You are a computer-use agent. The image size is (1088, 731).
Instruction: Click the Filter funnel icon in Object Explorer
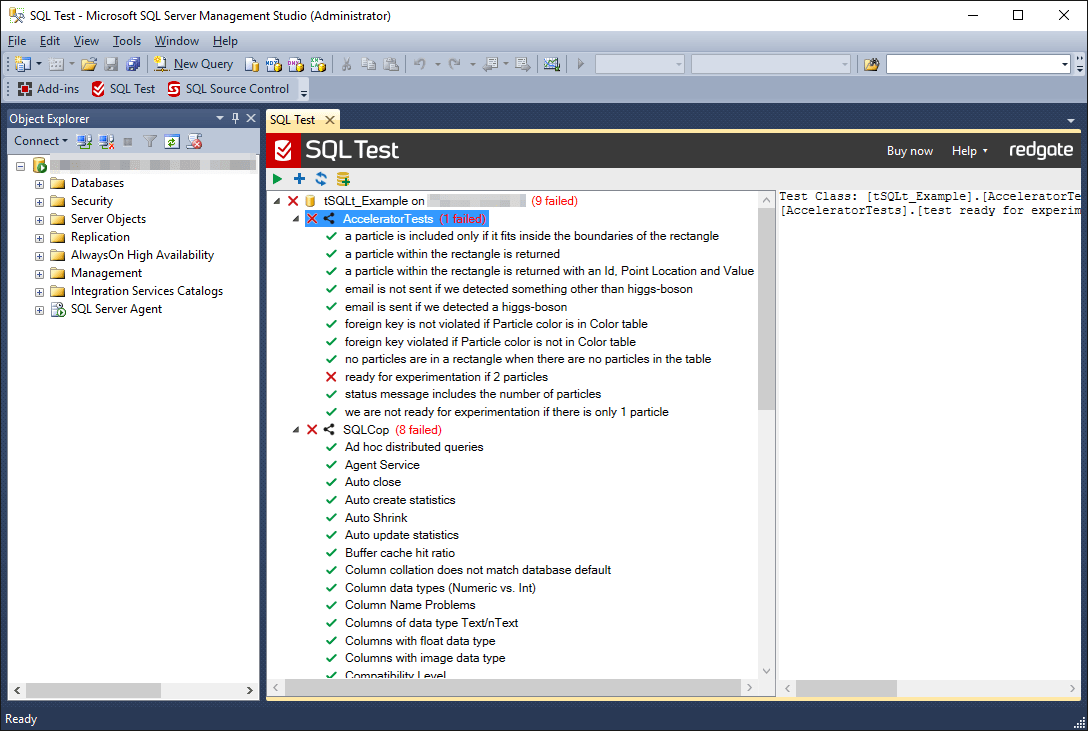coord(150,141)
